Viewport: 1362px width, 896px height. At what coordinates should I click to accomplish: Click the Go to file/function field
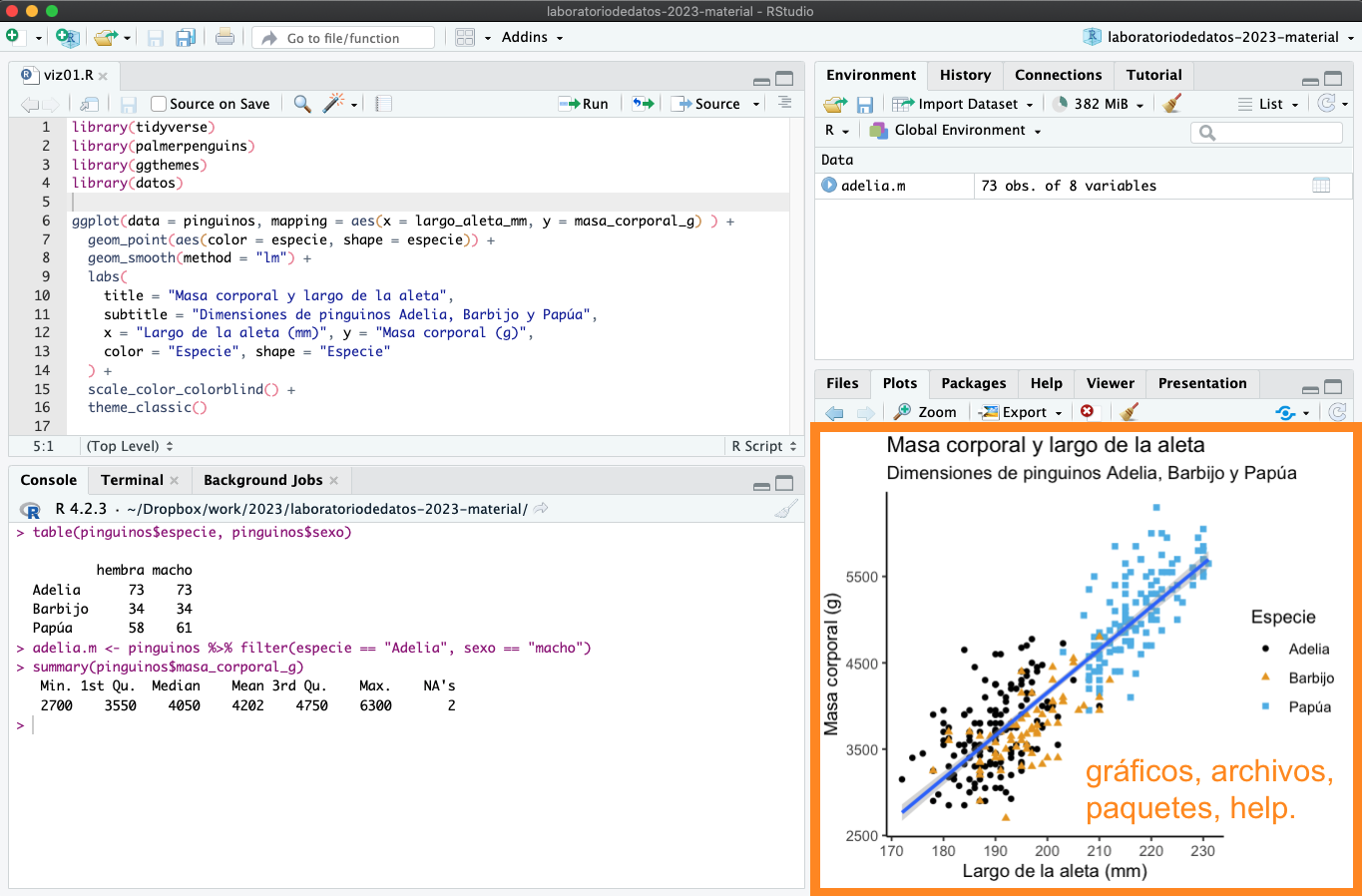pyautogui.click(x=344, y=38)
